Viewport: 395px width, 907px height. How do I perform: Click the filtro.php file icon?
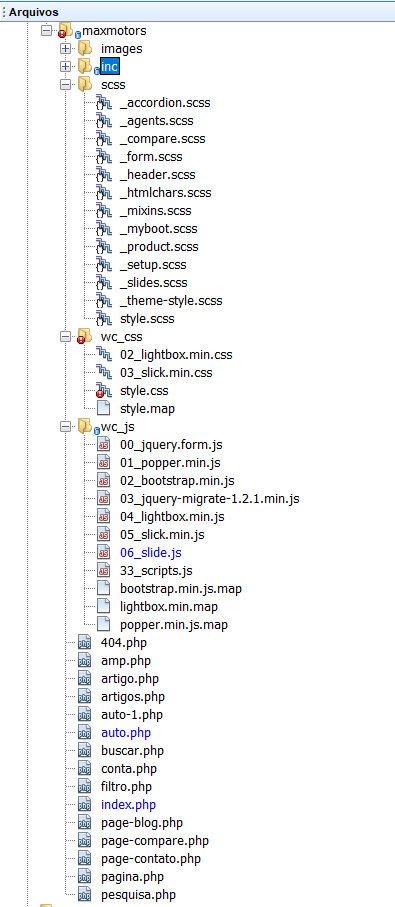click(85, 786)
